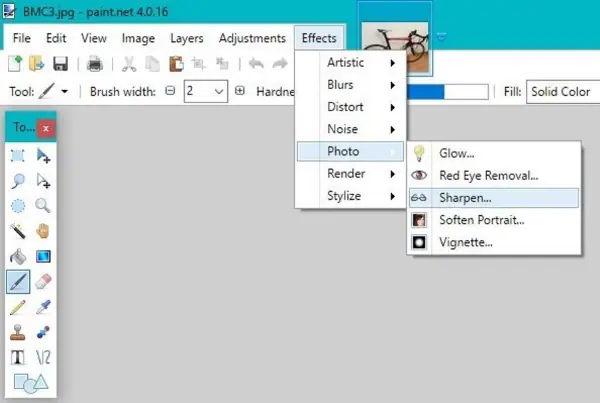The width and height of the screenshot is (600, 403).
Task: Open the Layers menu
Action: click(x=187, y=38)
